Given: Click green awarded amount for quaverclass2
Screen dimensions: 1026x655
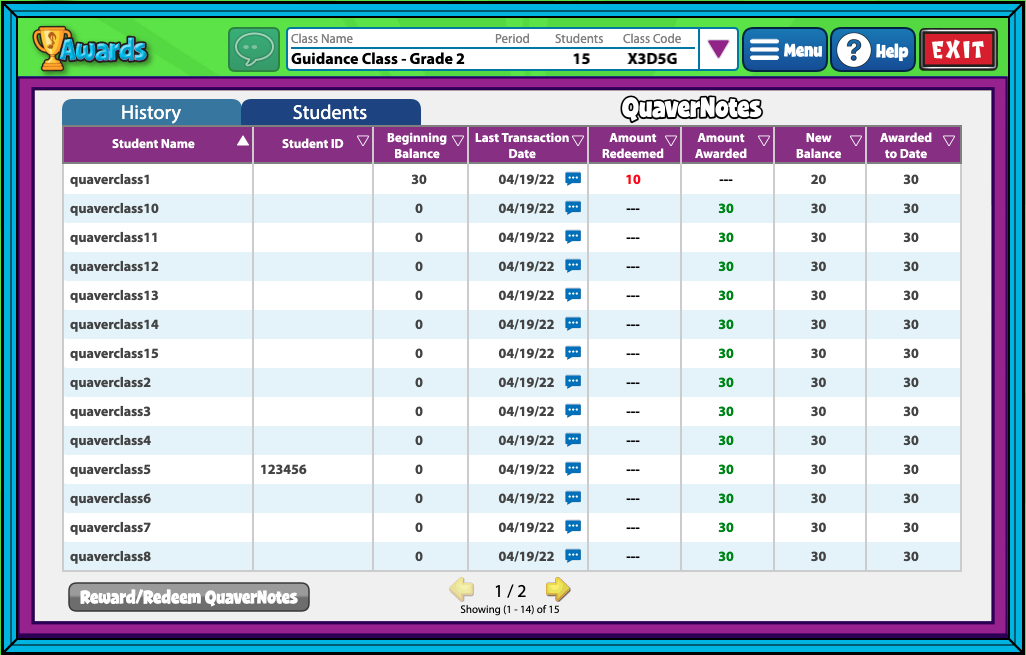Looking at the screenshot, I should point(726,382).
